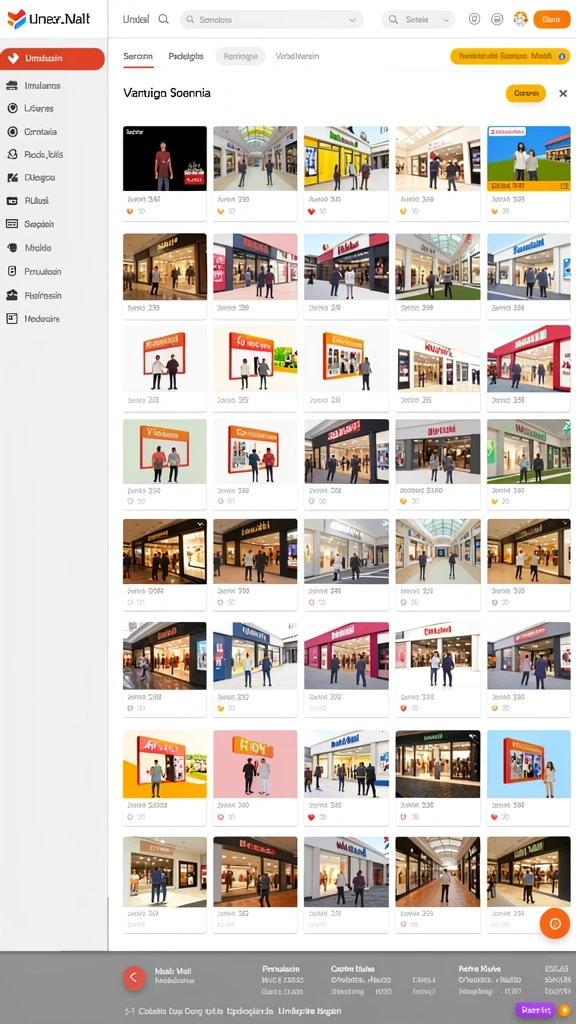Toggle the heart under the fifth top-row thumbnail
This screenshot has height=1024, width=576.
494,212
